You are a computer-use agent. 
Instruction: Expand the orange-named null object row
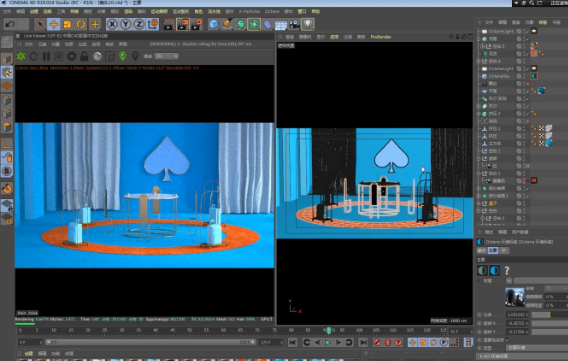pos(479,203)
